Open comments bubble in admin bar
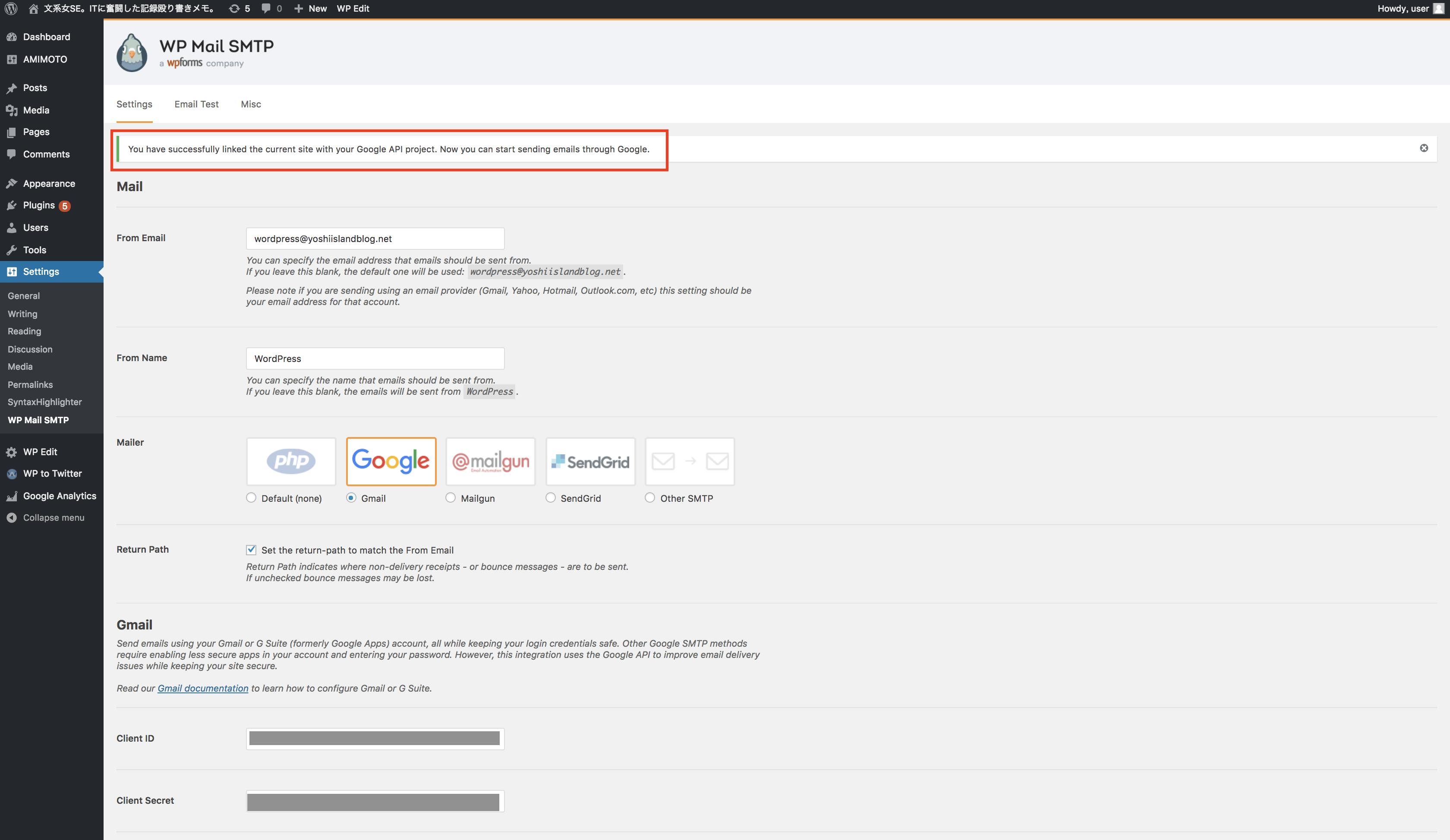The height and width of the screenshot is (840, 1450). 271,9
